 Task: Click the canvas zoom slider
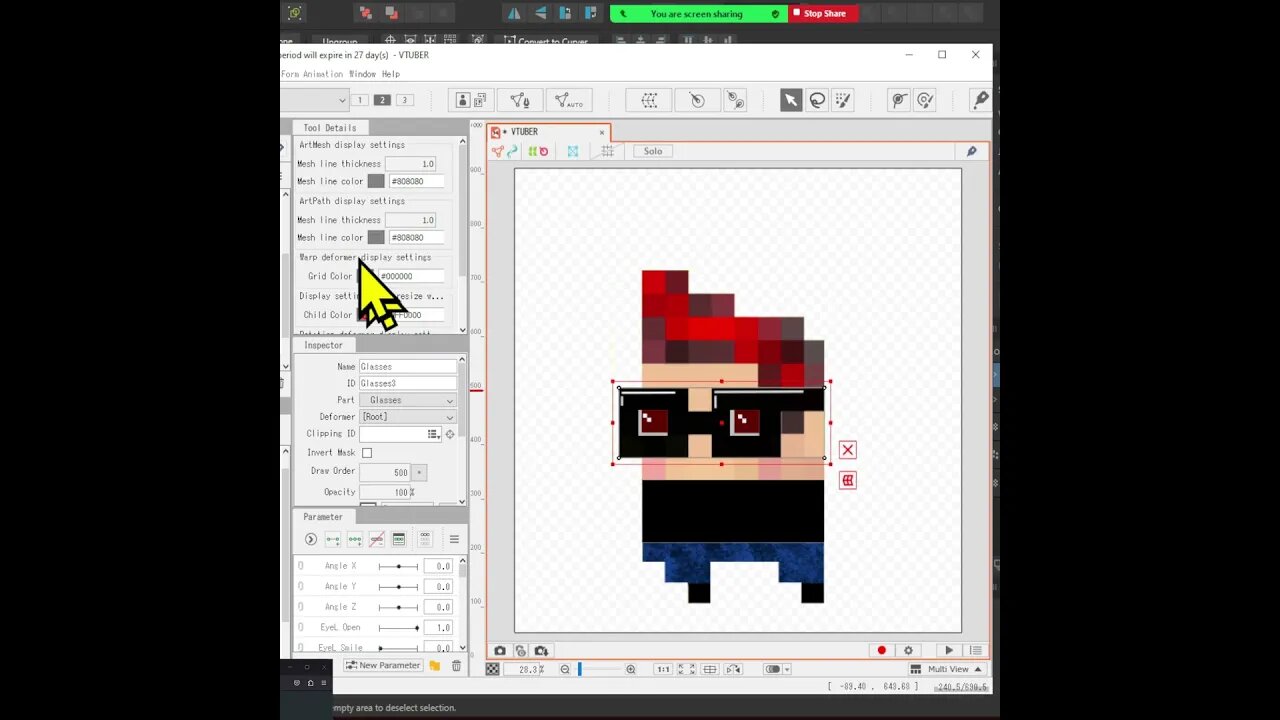click(x=599, y=669)
